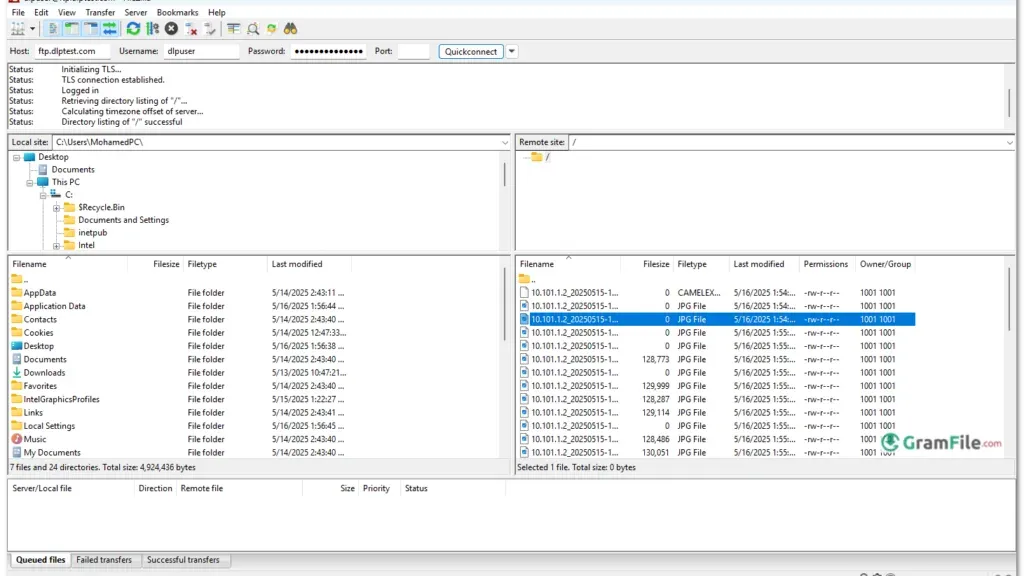Click the Port input field
This screenshot has height=576, width=1024.
[x=413, y=51]
